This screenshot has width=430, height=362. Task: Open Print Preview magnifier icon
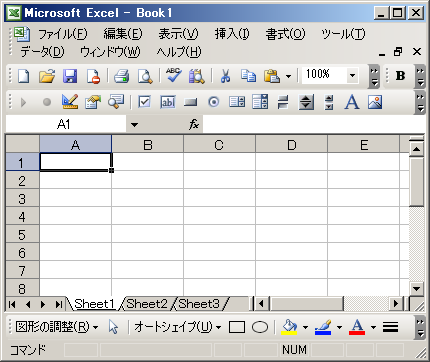(145, 76)
